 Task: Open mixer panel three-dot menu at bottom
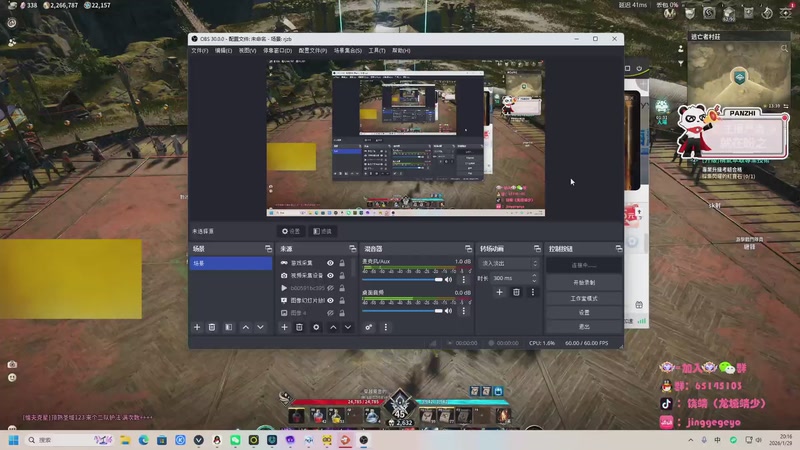point(386,327)
